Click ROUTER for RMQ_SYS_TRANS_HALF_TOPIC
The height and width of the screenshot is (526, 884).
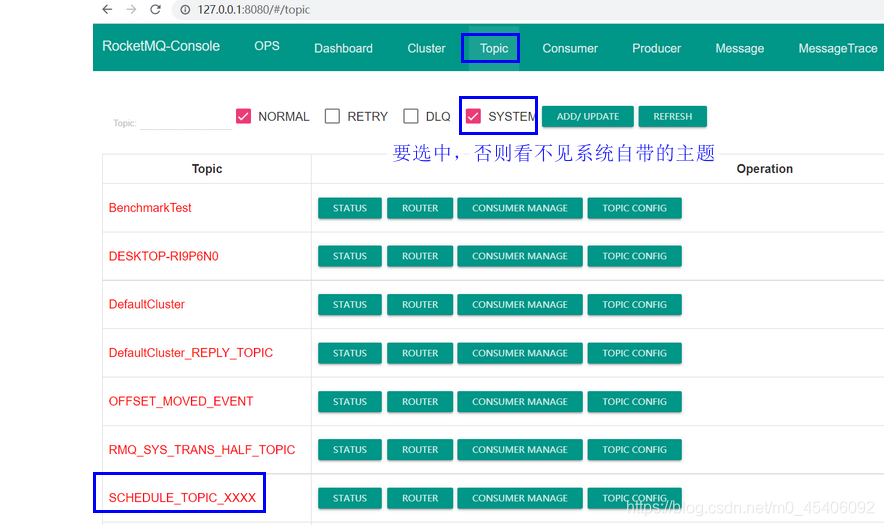420,449
